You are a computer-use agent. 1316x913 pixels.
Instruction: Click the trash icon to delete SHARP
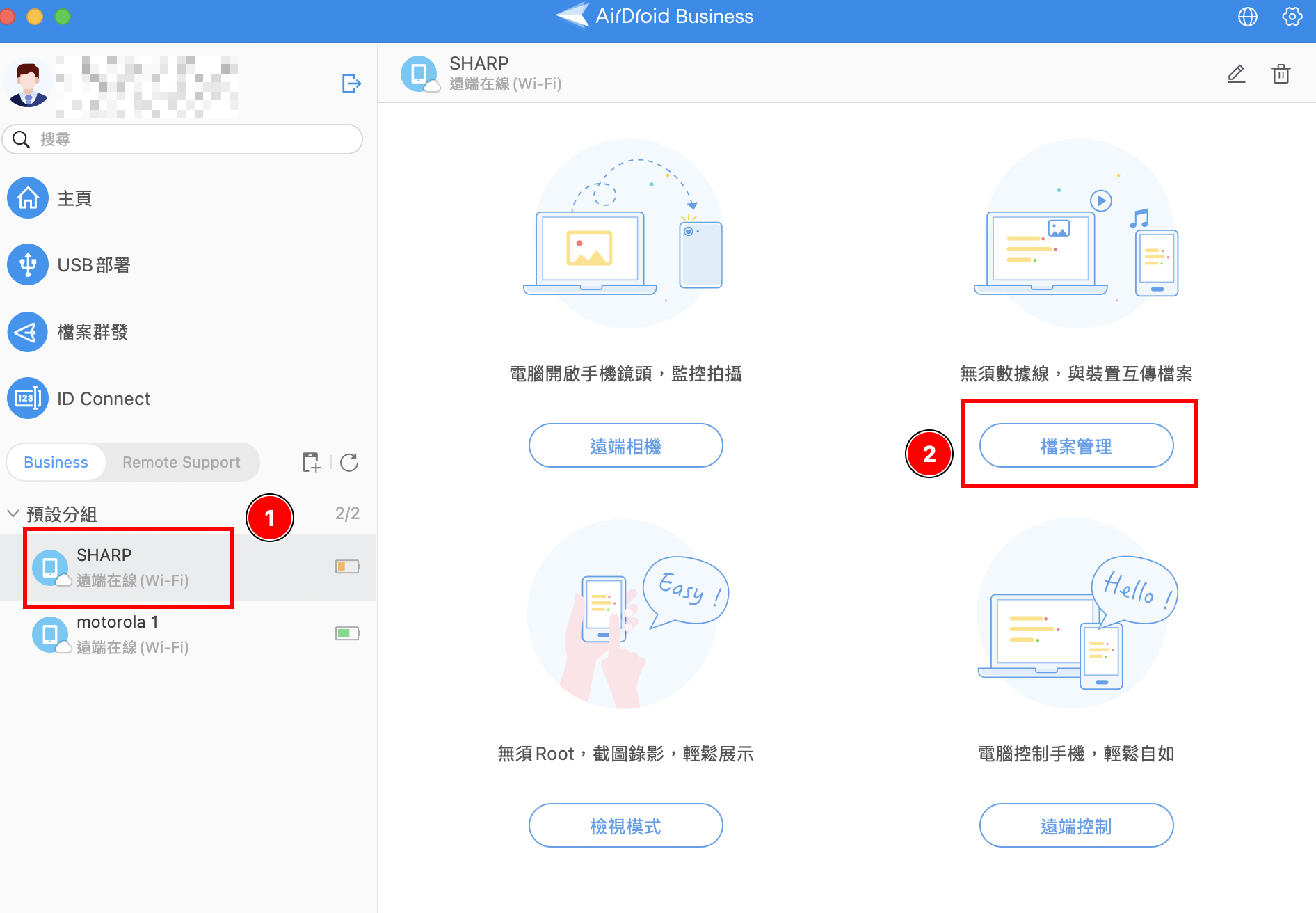click(x=1281, y=74)
